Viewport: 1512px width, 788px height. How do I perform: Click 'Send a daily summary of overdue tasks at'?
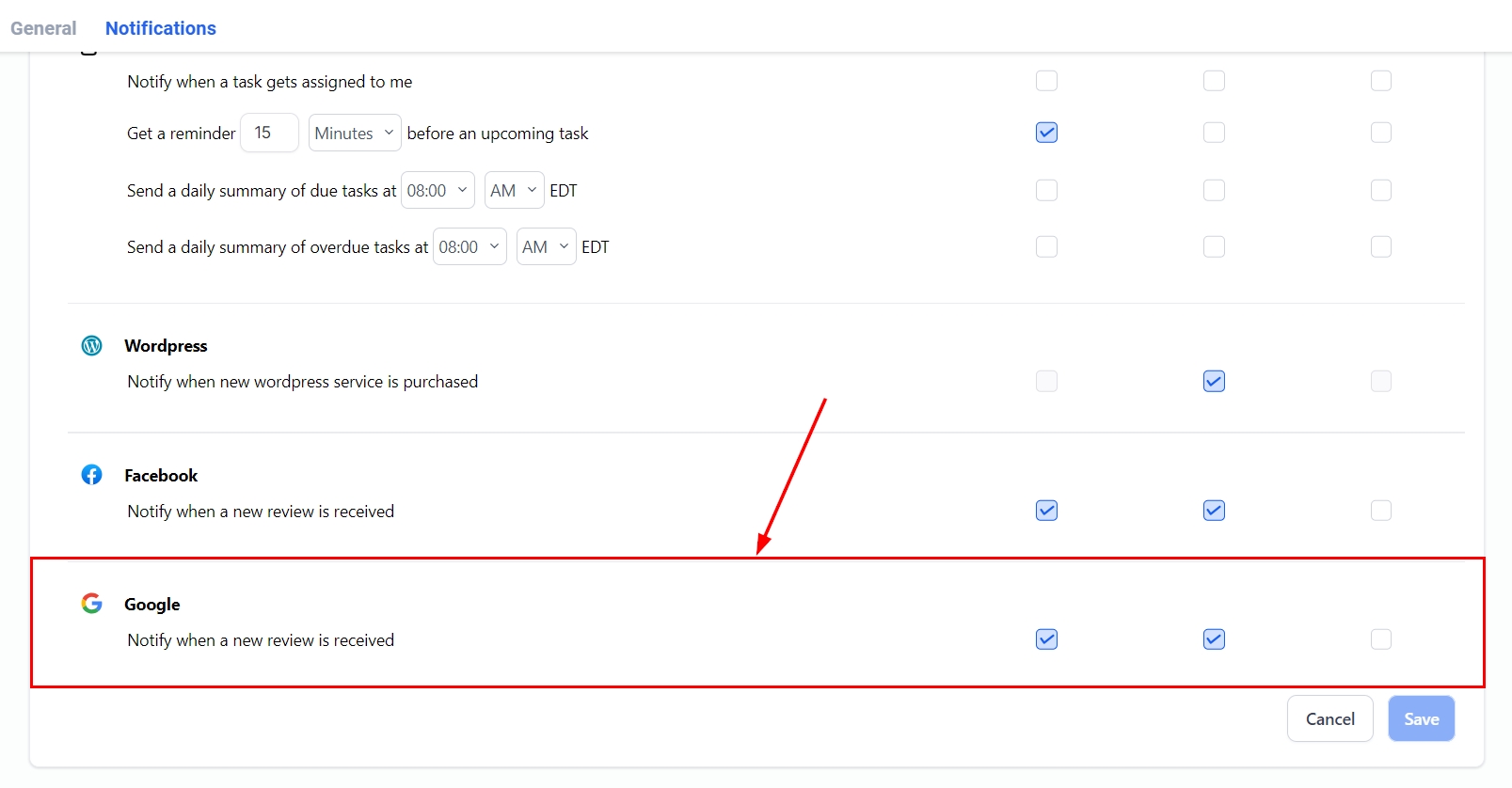tap(278, 247)
